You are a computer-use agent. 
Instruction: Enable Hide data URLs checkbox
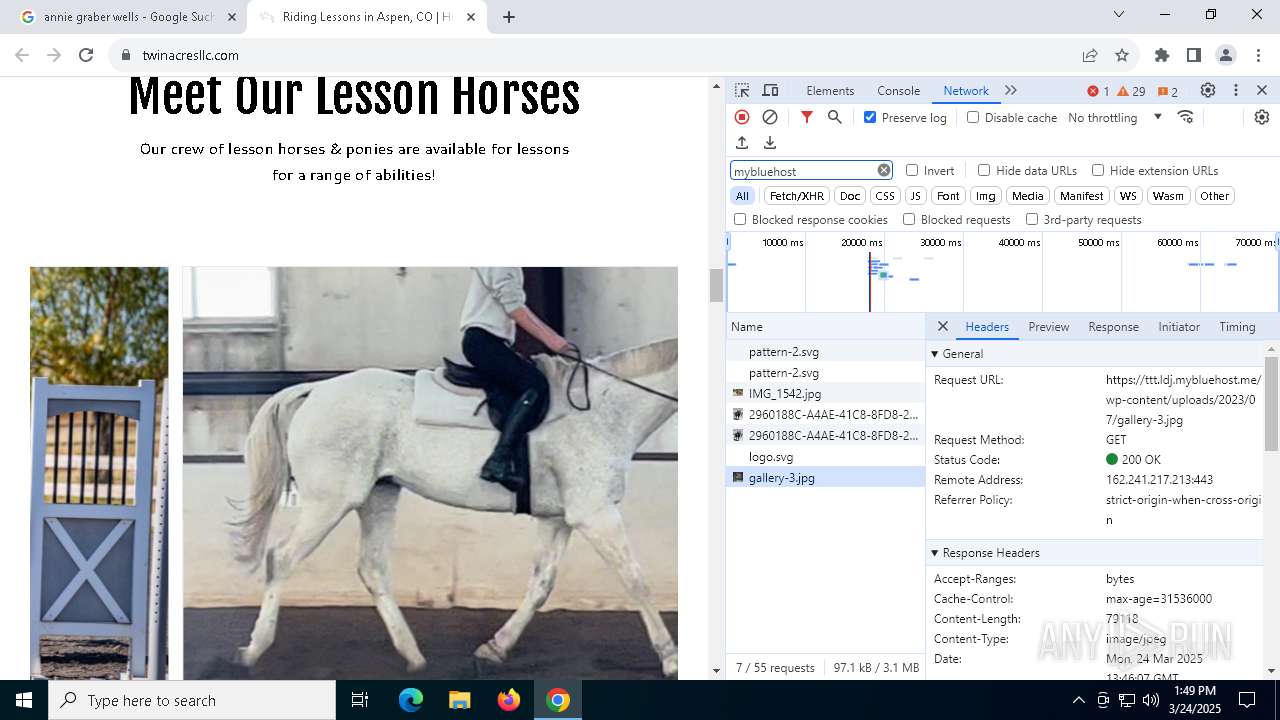coord(984,170)
